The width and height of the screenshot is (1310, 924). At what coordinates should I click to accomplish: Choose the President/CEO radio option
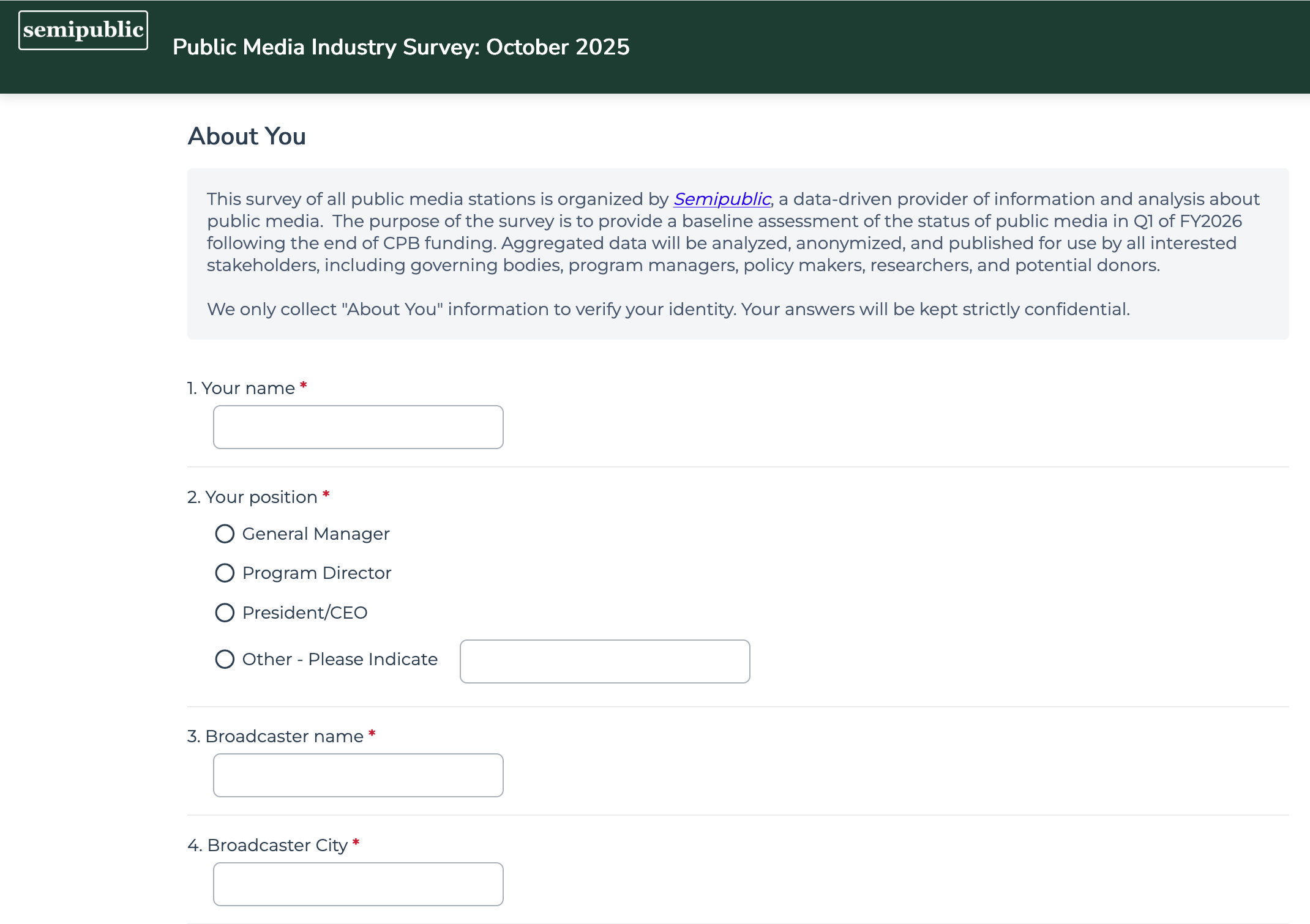(225, 613)
